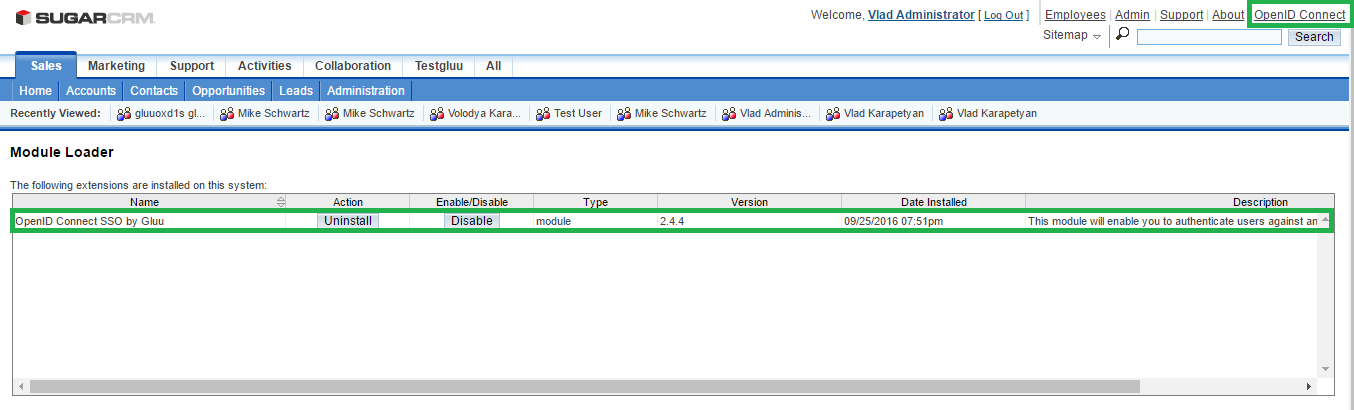This screenshot has width=1354, height=410.
Task: Click the user icon beside gluuoxd1s gl...
Action: coord(124,114)
